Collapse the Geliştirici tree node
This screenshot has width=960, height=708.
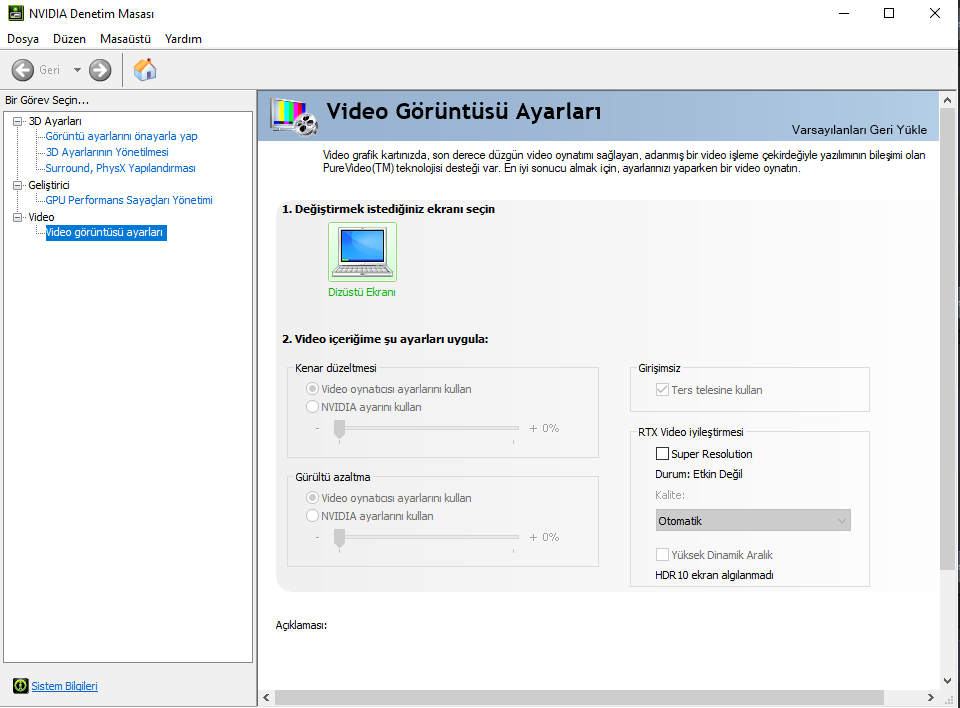(18, 185)
